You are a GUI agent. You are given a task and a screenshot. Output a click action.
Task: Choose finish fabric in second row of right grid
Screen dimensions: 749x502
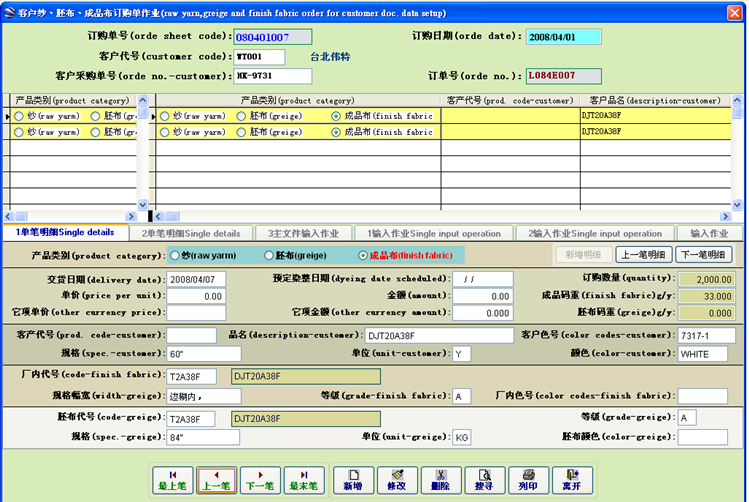336,132
